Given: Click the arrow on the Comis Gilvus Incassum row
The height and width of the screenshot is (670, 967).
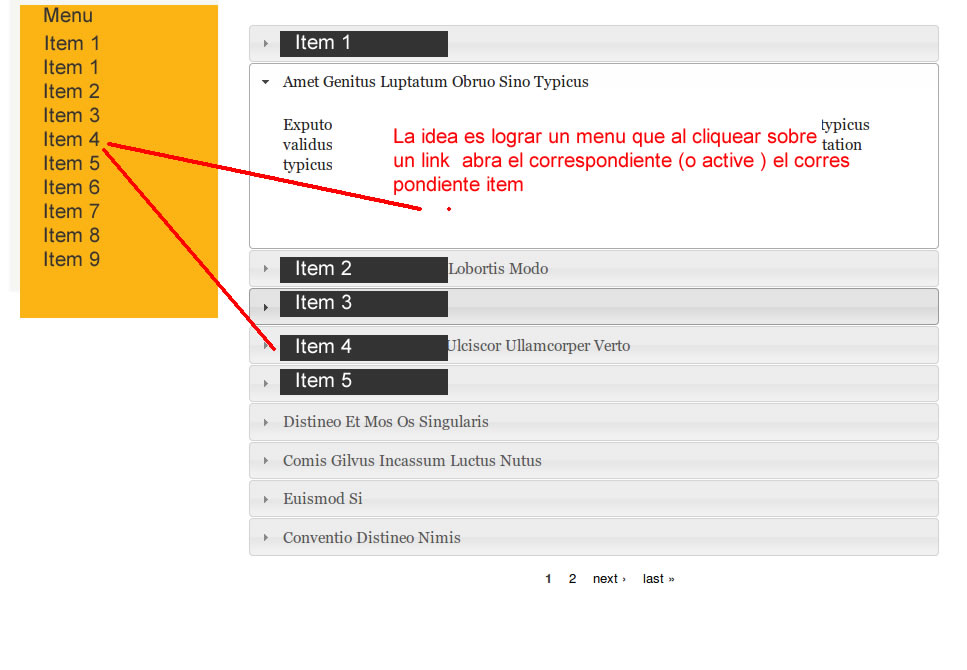Looking at the screenshot, I should tap(266, 461).
